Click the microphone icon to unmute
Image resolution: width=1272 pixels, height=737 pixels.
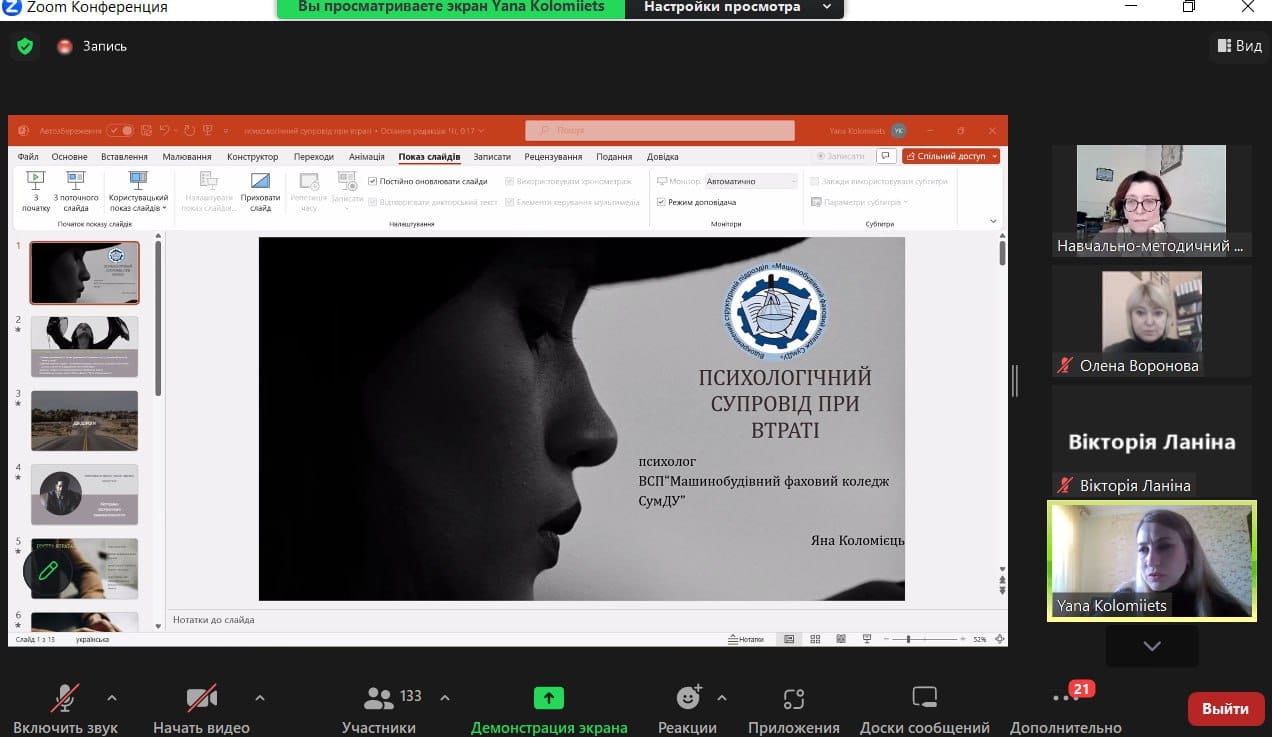(x=66, y=698)
